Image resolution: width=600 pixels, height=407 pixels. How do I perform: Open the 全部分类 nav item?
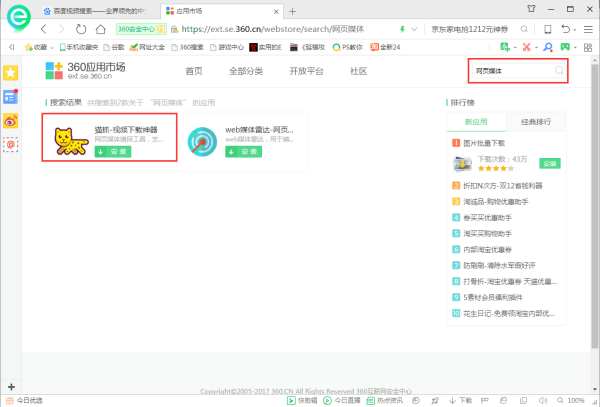[x=246, y=71]
